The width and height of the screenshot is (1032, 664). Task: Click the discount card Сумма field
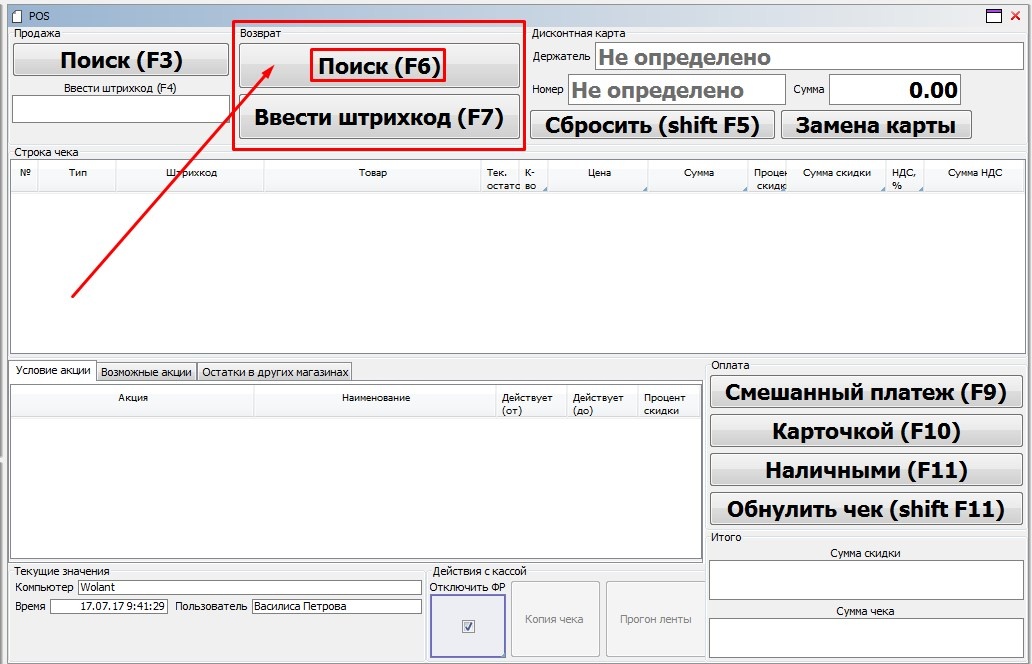point(894,90)
